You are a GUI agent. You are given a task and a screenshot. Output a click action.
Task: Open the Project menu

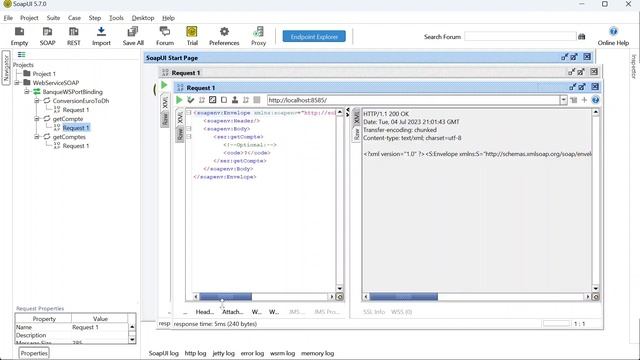pyautogui.click(x=29, y=18)
